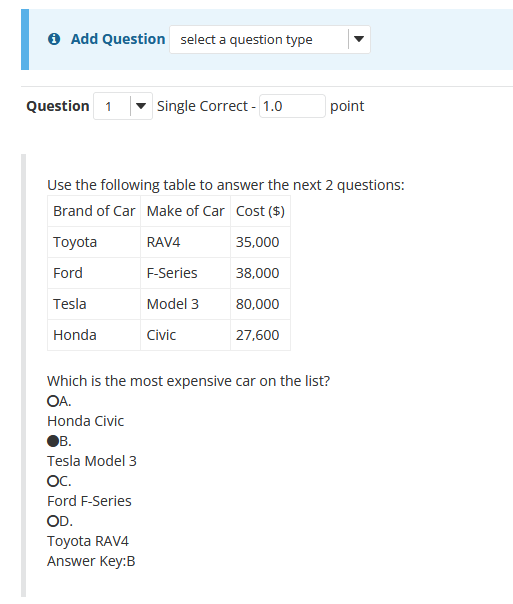
Task: Click the 27,600 cost cell
Action: tap(260, 335)
